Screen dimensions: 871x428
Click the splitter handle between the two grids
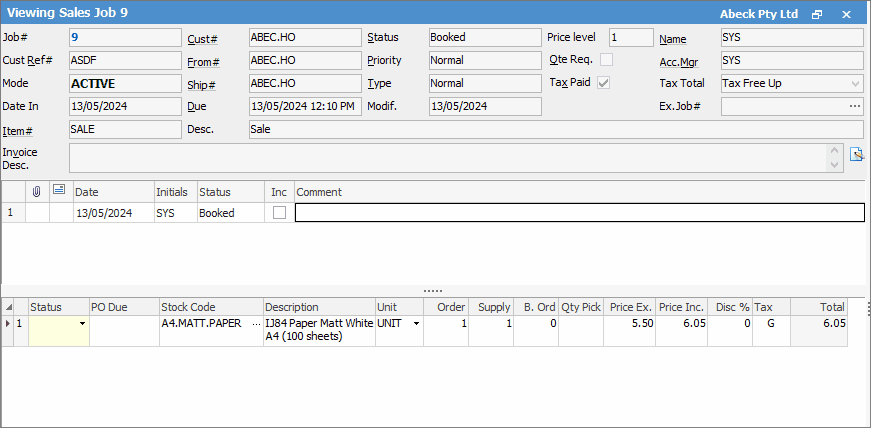[x=433, y=291]
